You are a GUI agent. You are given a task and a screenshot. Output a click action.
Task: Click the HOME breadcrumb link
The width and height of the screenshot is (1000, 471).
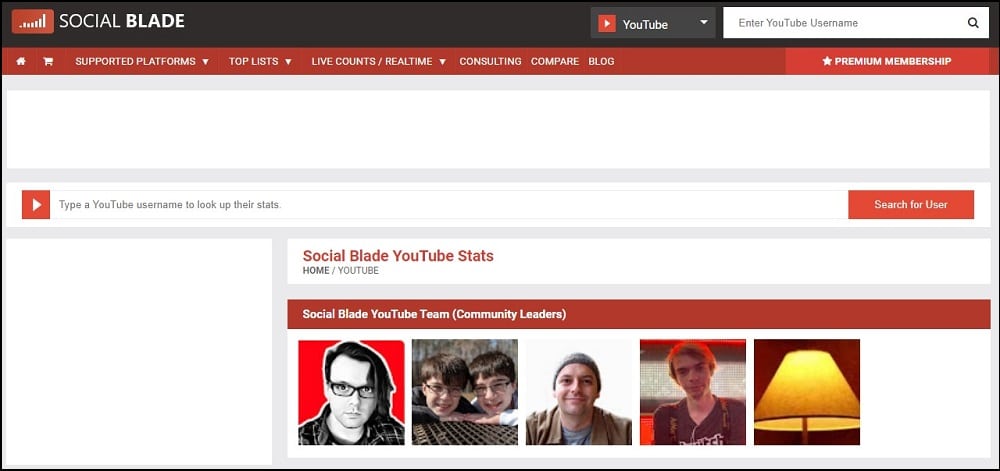pyautogui.click(x=316, y=271)
